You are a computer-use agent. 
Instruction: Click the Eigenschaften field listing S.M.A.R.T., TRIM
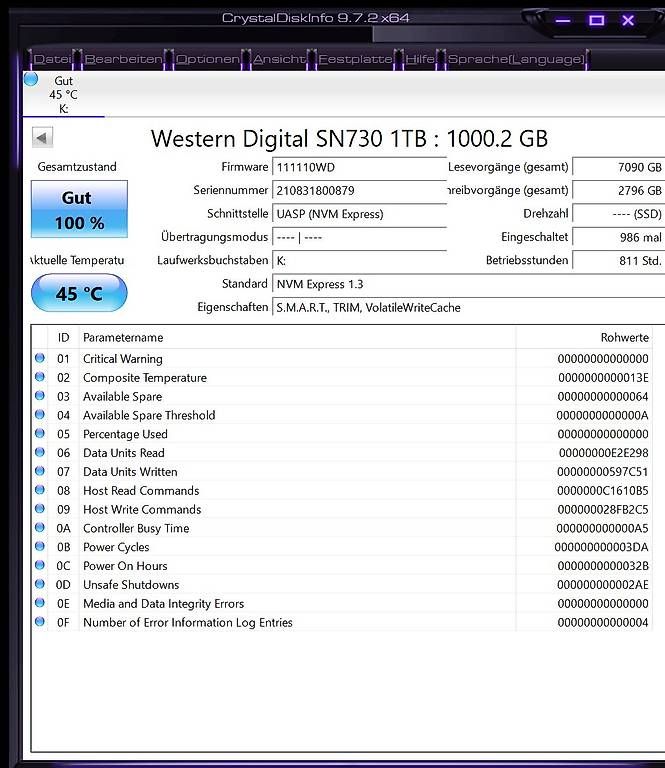[468, 308]
